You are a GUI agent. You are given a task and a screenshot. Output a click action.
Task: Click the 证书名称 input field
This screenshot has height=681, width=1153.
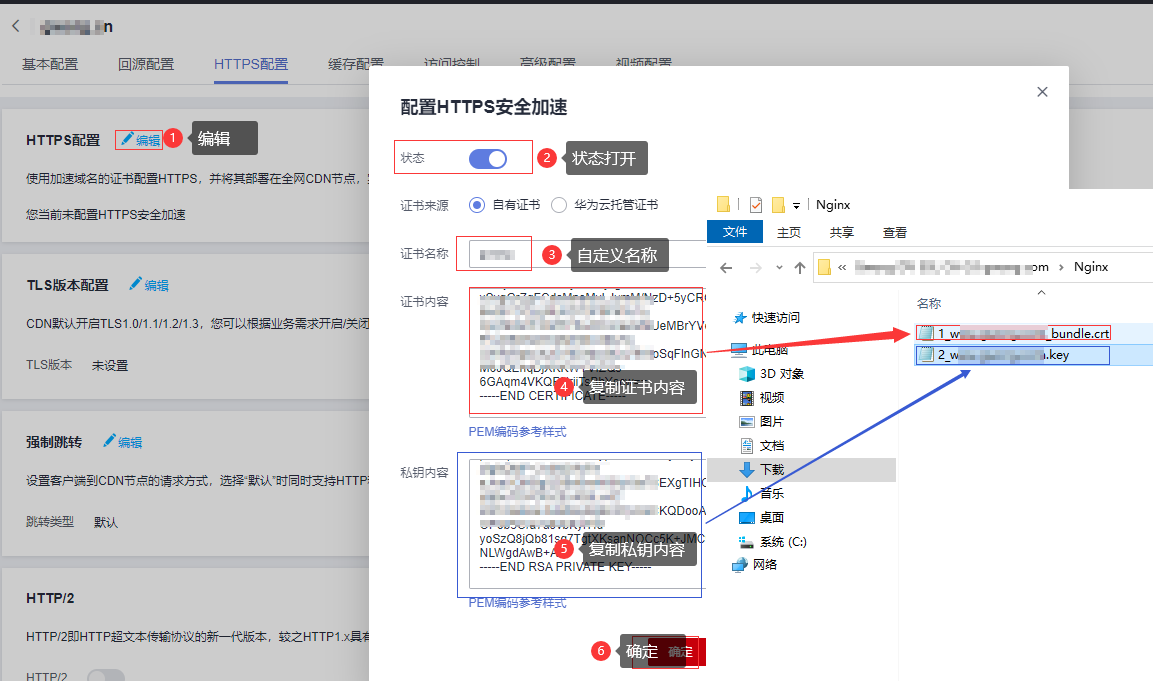click(495, 254)
